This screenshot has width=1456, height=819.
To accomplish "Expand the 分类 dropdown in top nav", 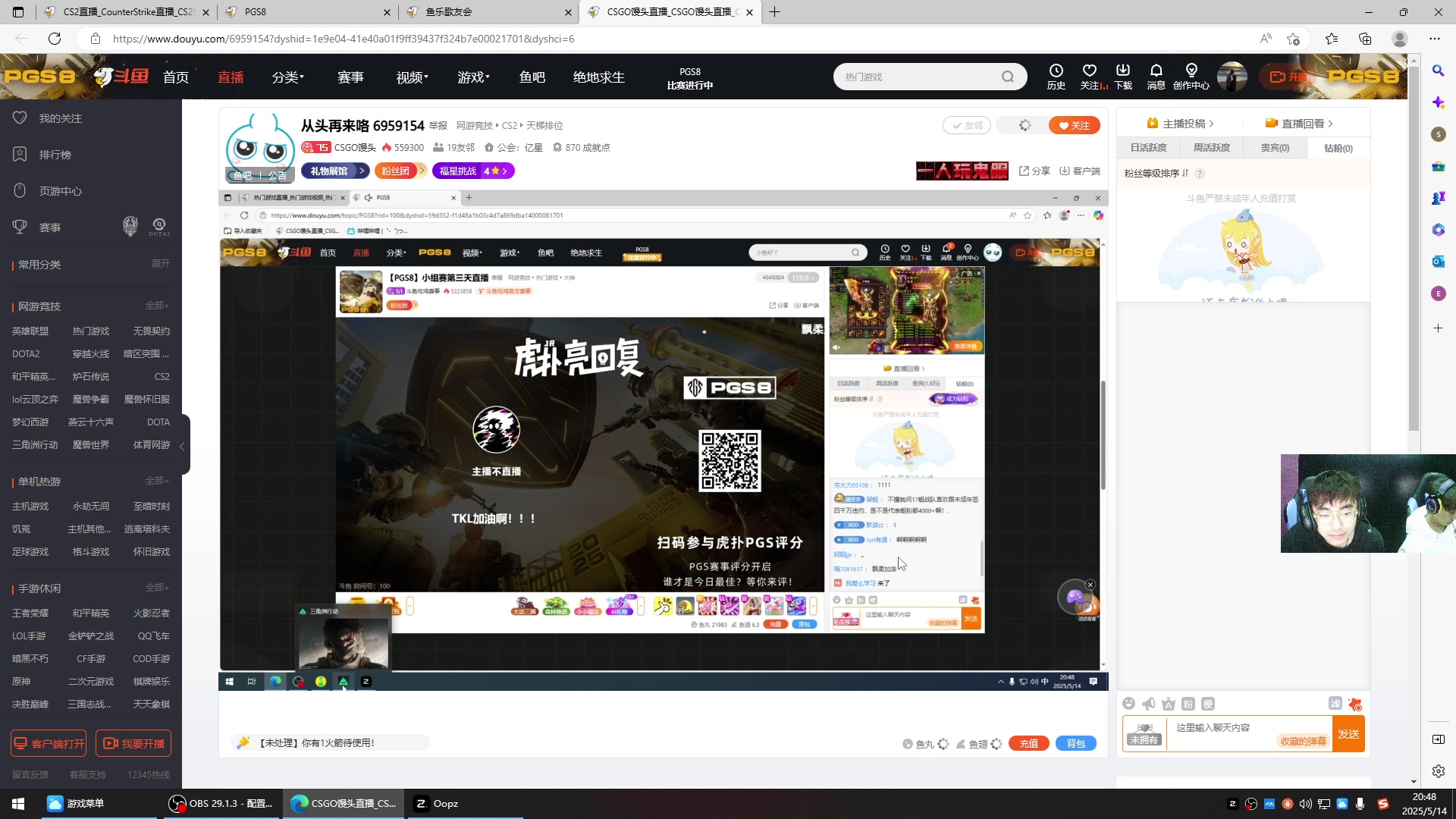I will pos(288,77).
